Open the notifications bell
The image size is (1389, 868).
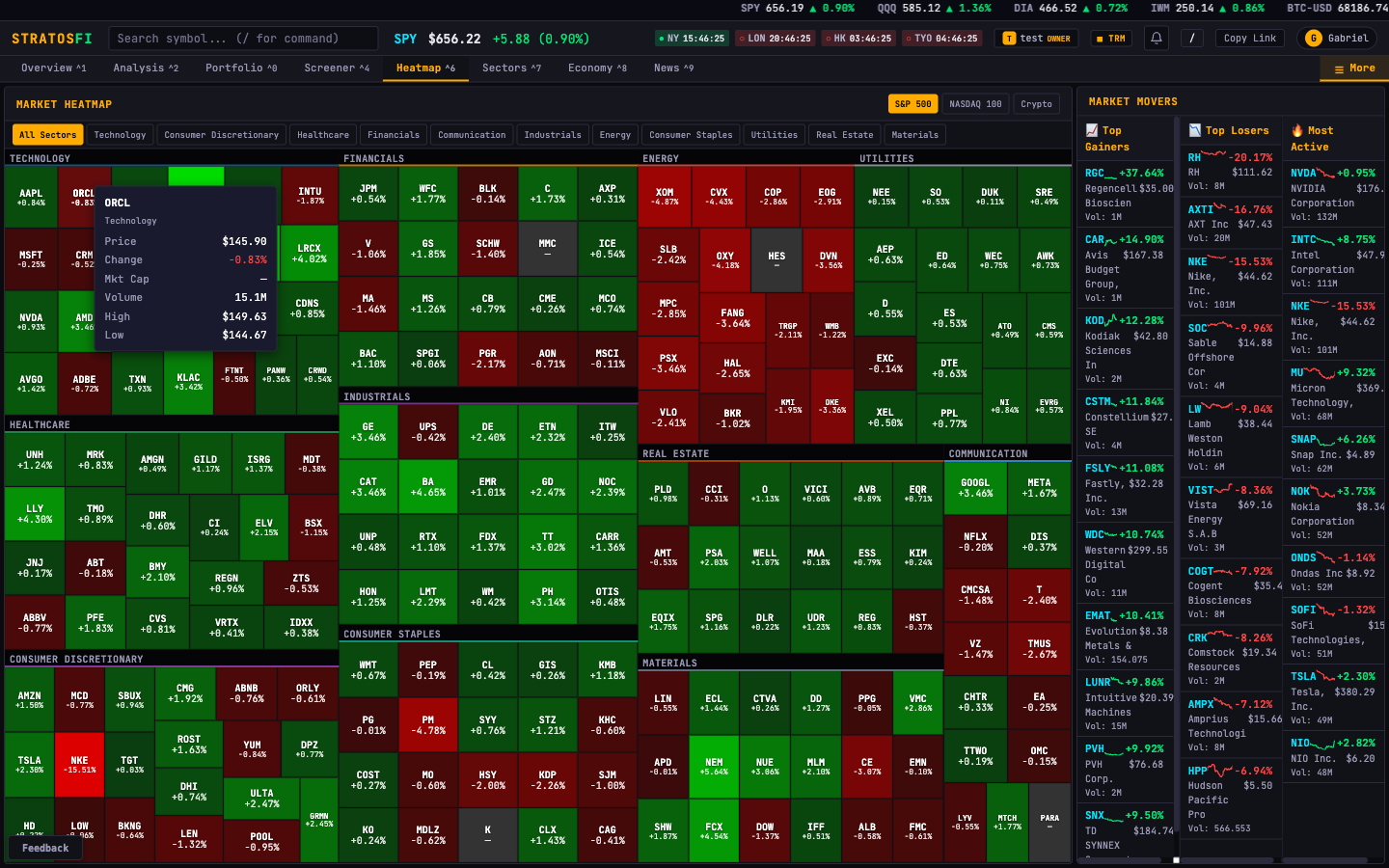click(x=1157, y=39)
